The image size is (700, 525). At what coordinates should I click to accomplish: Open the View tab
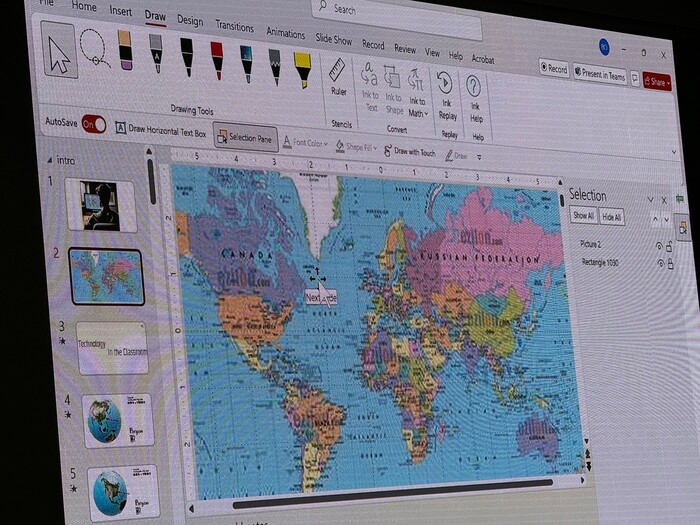[432, 52]
